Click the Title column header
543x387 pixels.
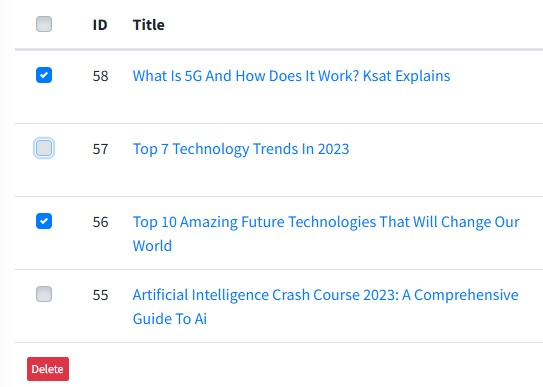[x=149, y=25]
